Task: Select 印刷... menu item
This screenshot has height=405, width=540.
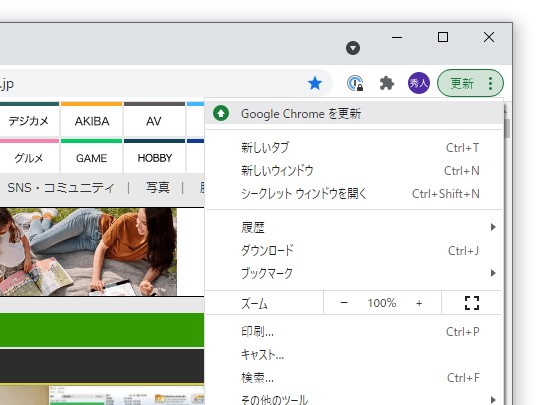Action: [x=353, y=332]
